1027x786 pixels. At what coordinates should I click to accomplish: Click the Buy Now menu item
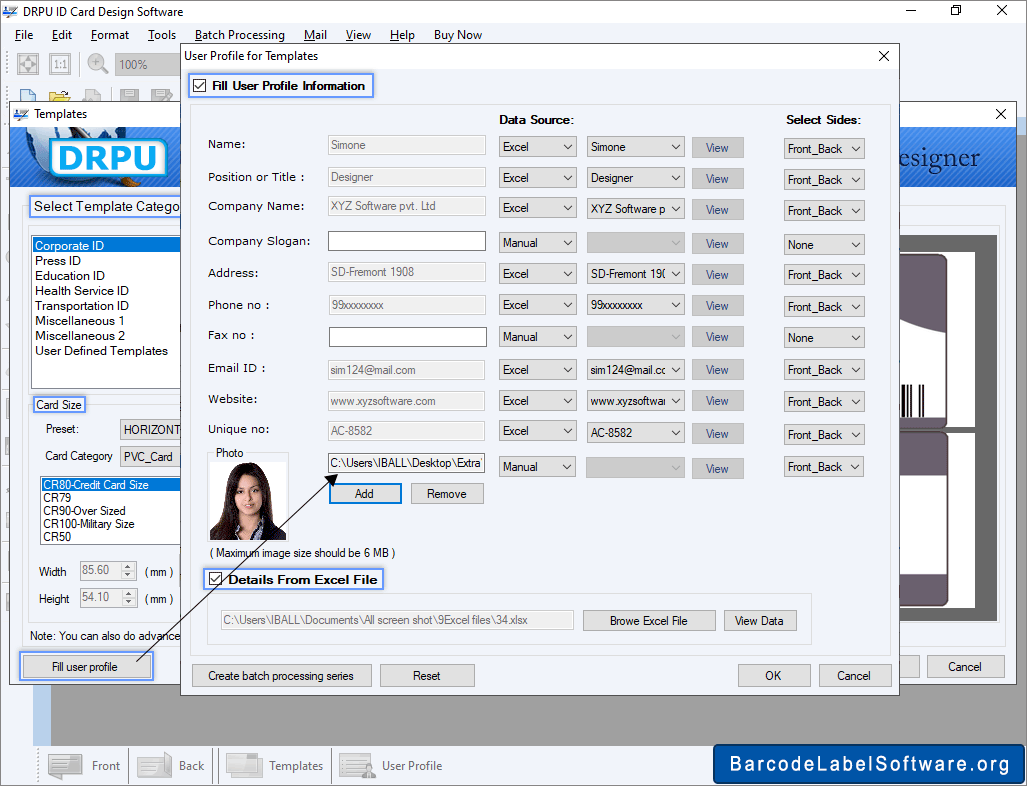point(458,35)
